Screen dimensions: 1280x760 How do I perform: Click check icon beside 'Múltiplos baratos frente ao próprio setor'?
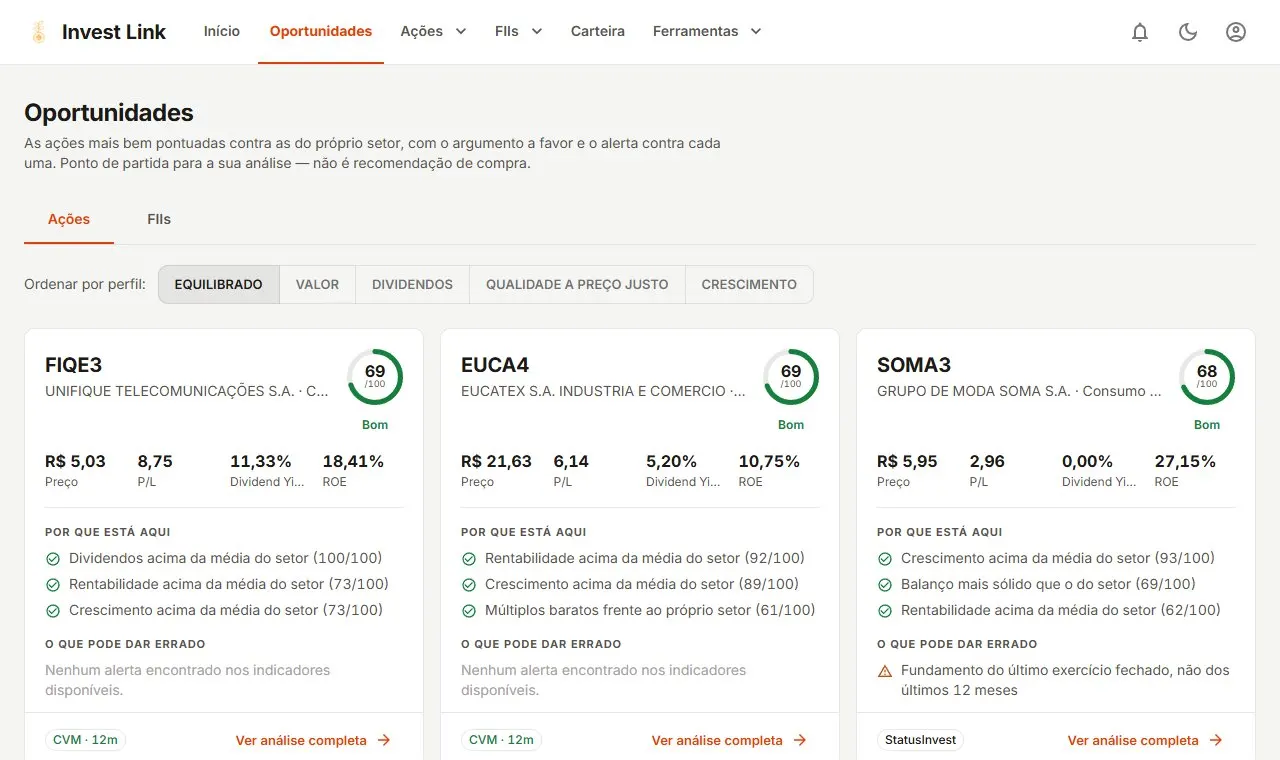(469, 611)
